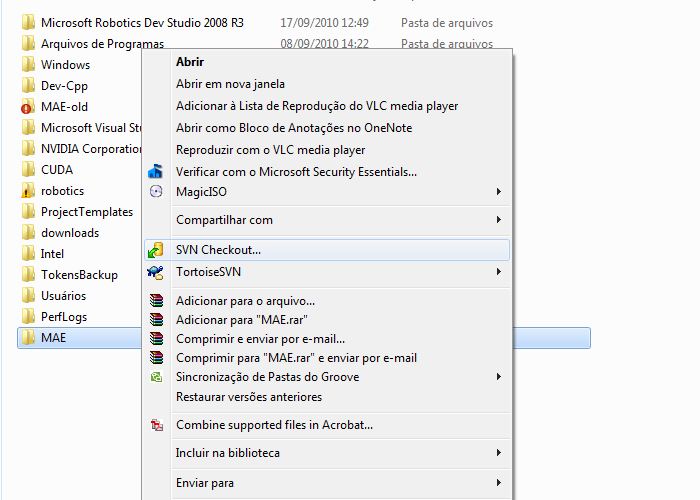
Task: Click the date 17/09/2010 12:49
Action: (325, 23)
